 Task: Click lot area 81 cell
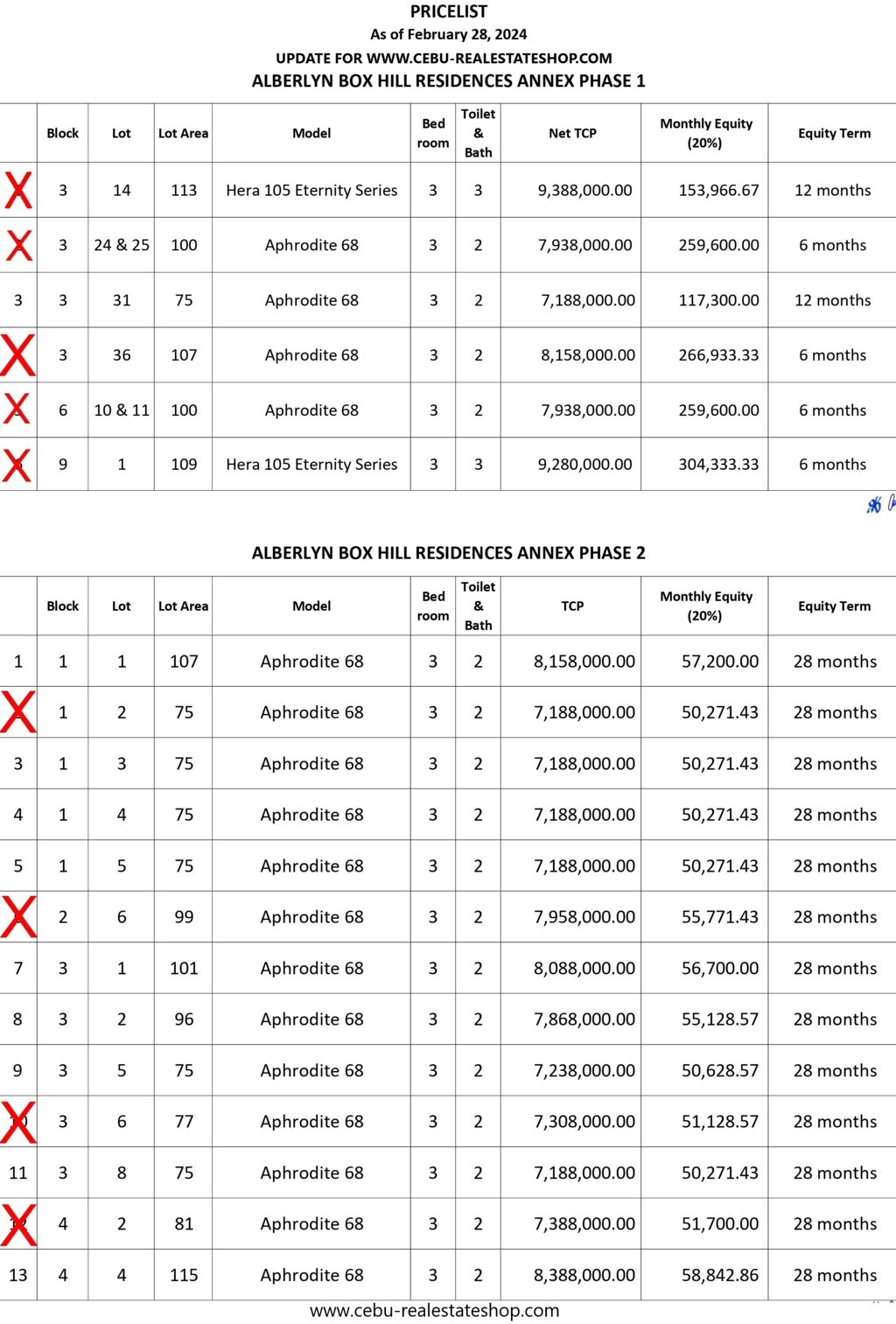184,1223
